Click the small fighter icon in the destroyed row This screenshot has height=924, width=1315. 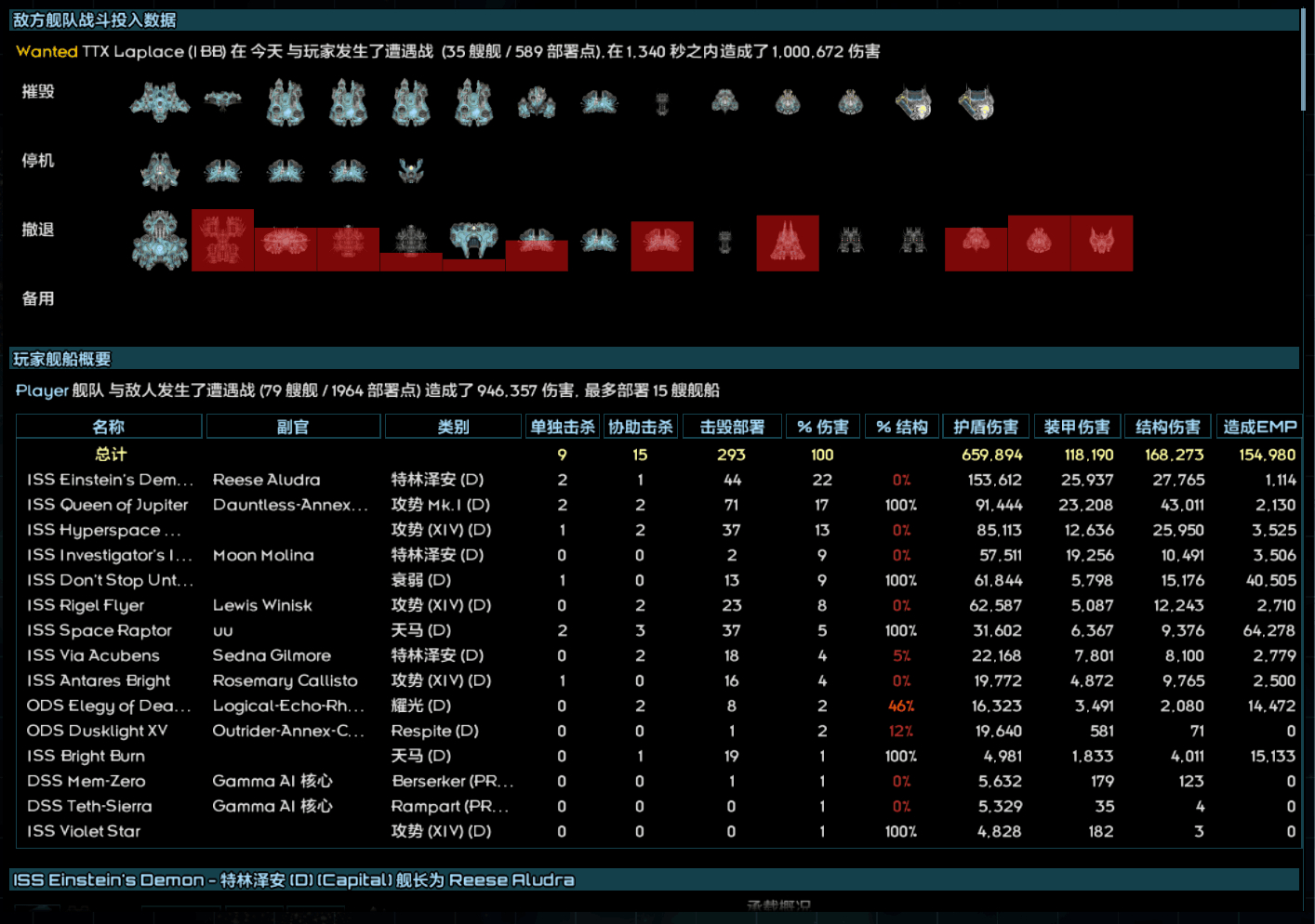(x=661, y=102)
